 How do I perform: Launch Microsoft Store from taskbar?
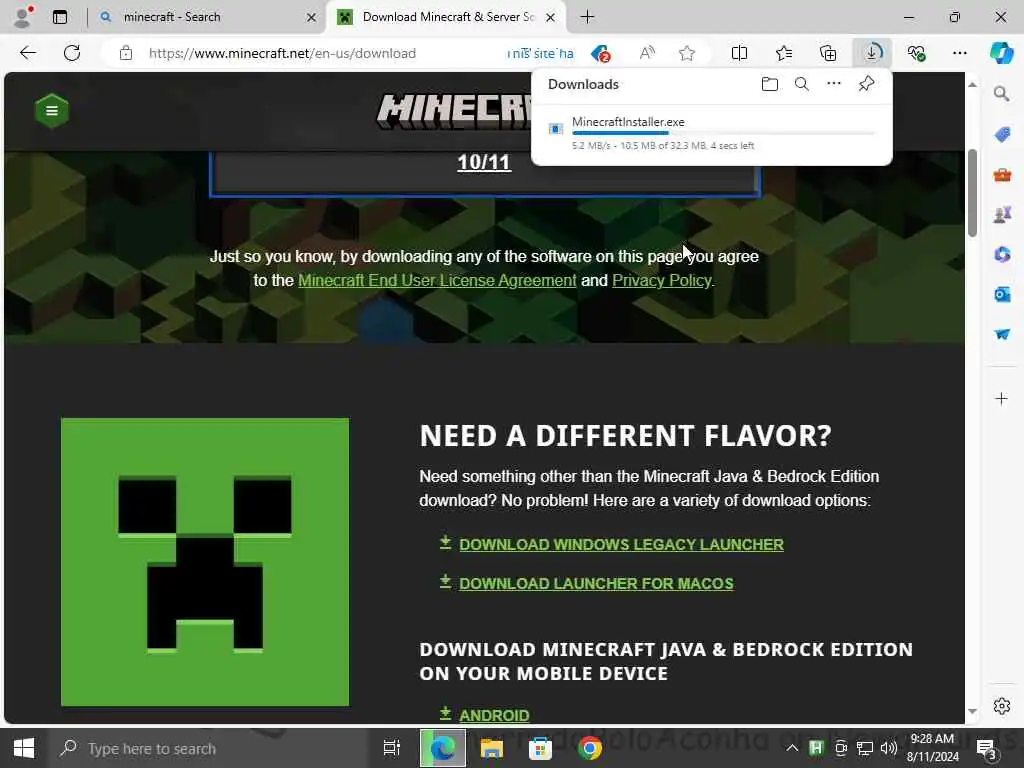[x=540, y=748]
